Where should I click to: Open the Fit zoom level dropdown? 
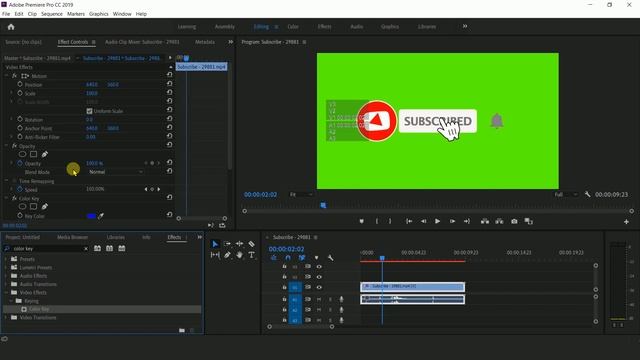[x=300, y=194]
